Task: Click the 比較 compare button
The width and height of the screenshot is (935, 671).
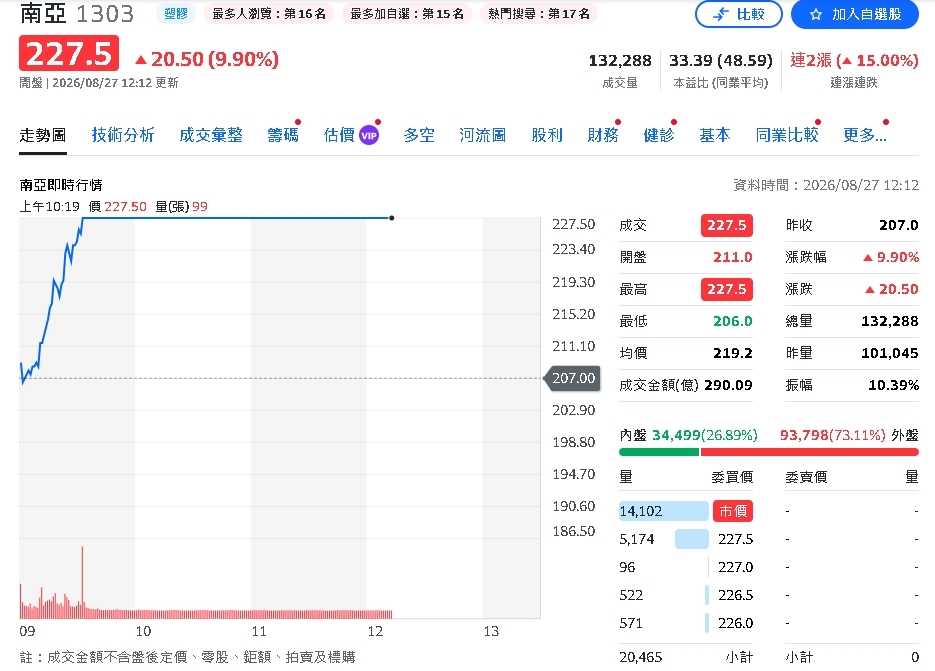Action: (739, 14)
